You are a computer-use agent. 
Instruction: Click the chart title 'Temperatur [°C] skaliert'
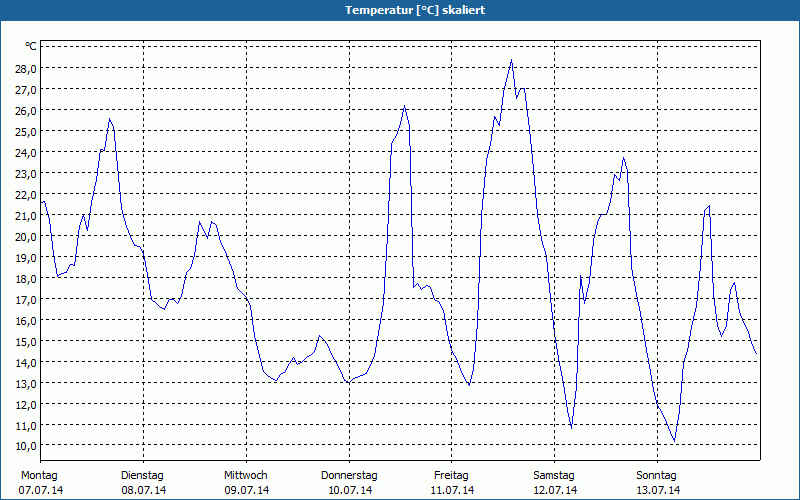tap(415, 10)
